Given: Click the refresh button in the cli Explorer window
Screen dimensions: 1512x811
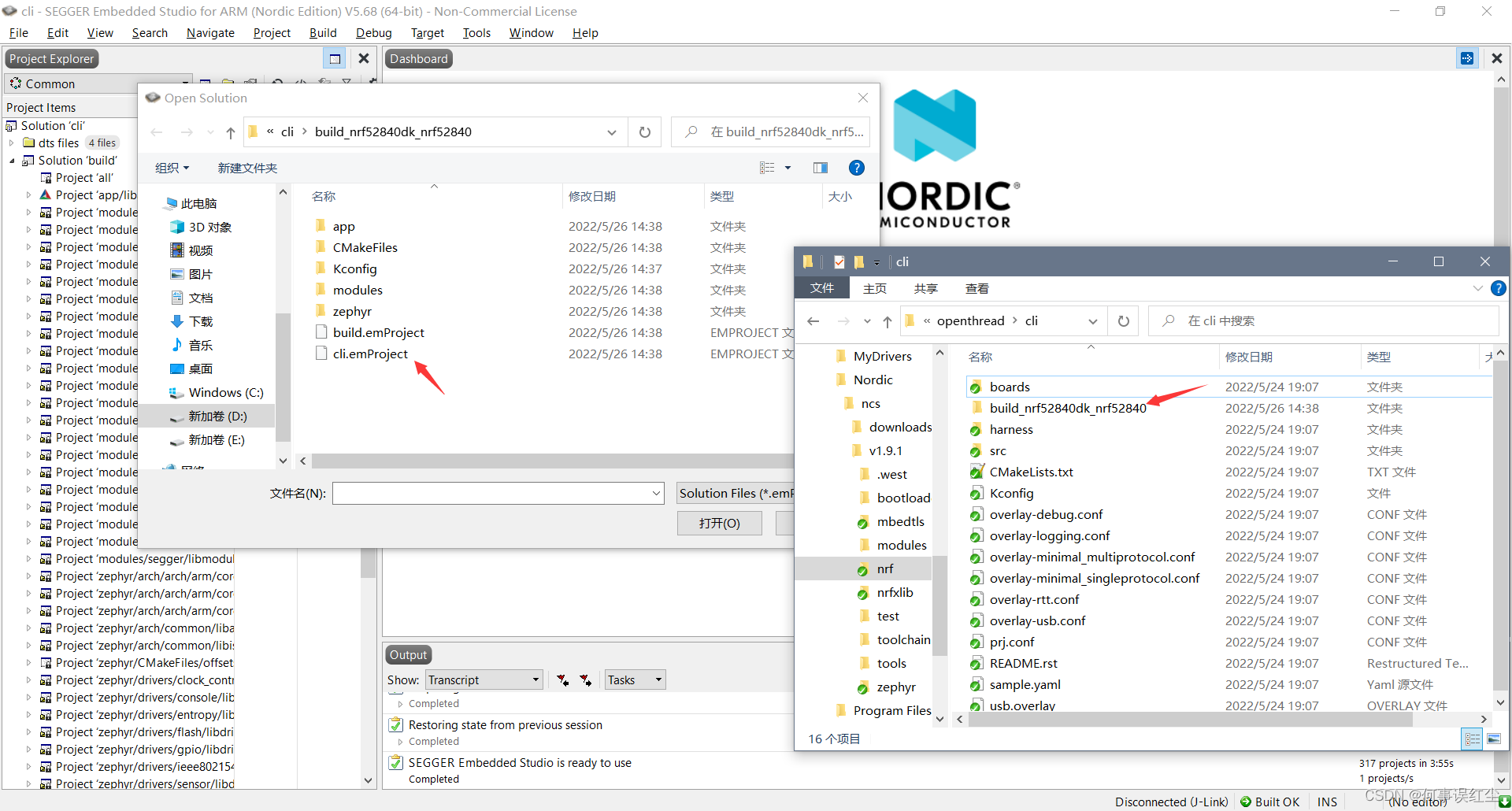Looking at the screenshot, I should (1124, 320).
